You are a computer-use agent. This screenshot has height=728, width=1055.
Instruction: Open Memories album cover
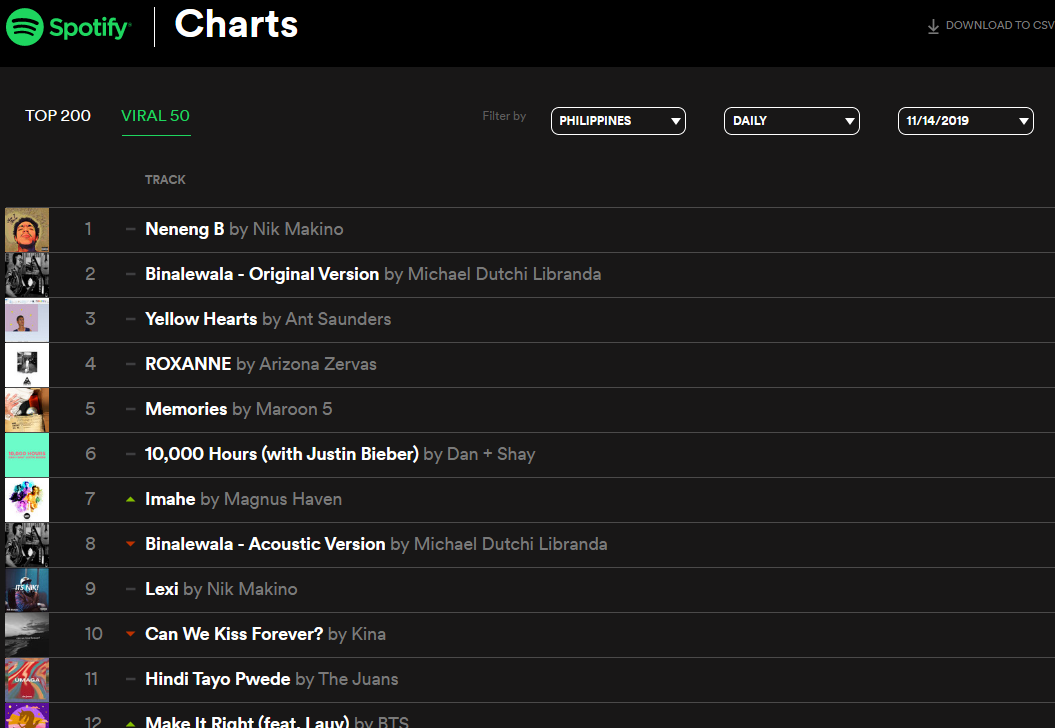[x=27, y=410]
